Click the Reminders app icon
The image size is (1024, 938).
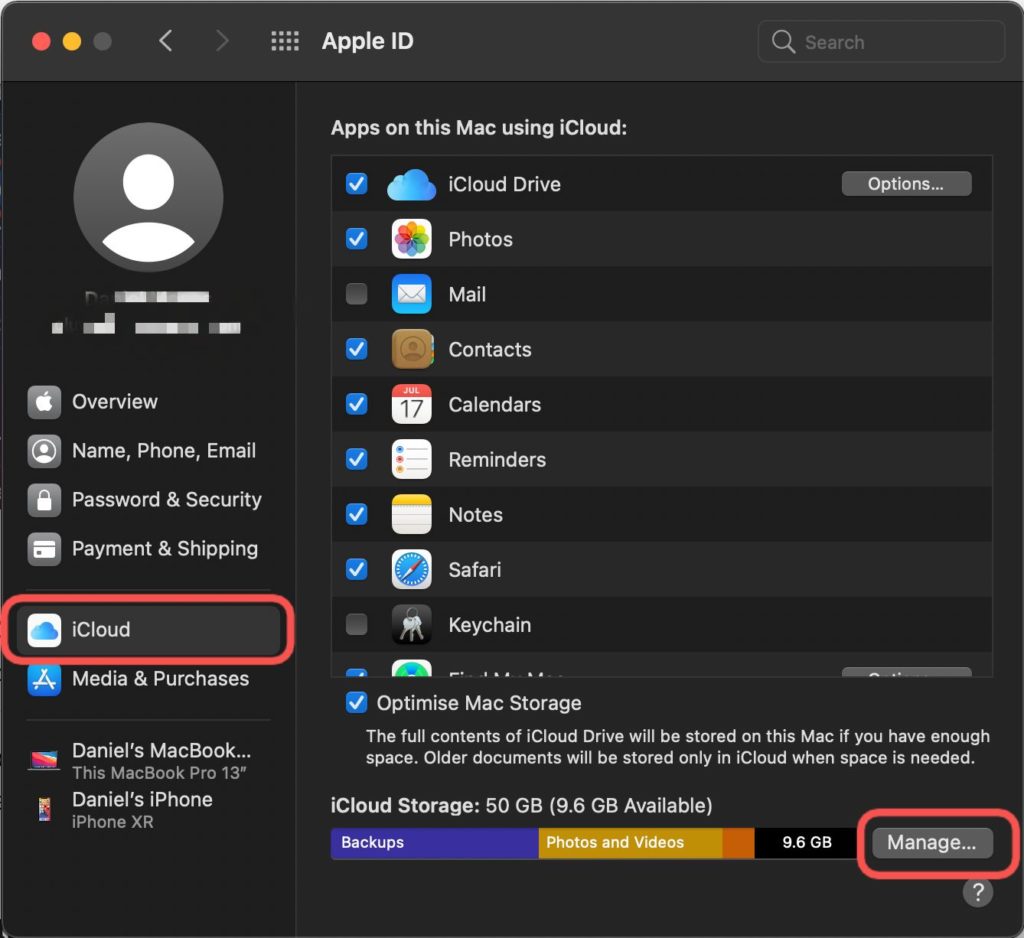(411, 459)
